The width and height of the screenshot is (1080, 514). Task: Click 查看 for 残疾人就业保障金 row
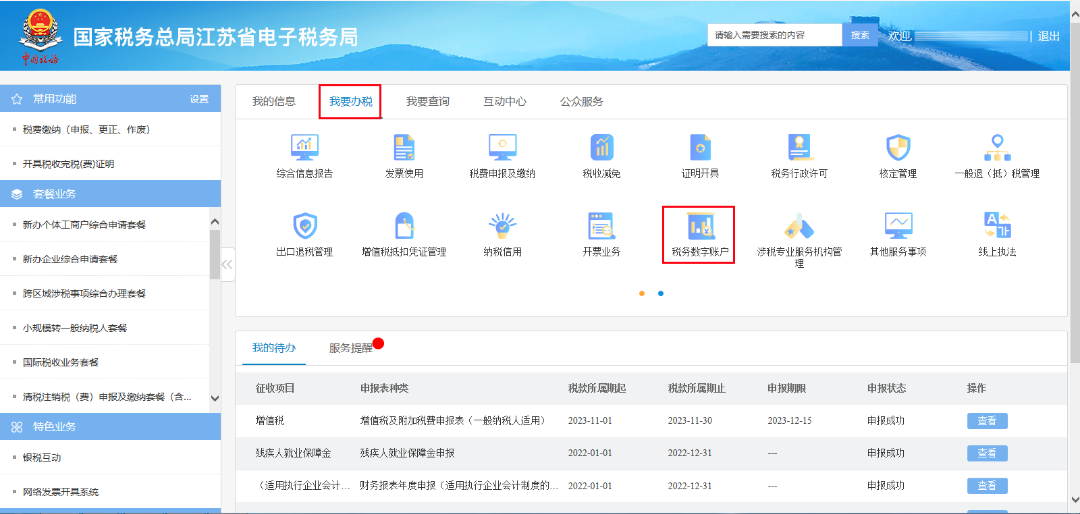987,453
